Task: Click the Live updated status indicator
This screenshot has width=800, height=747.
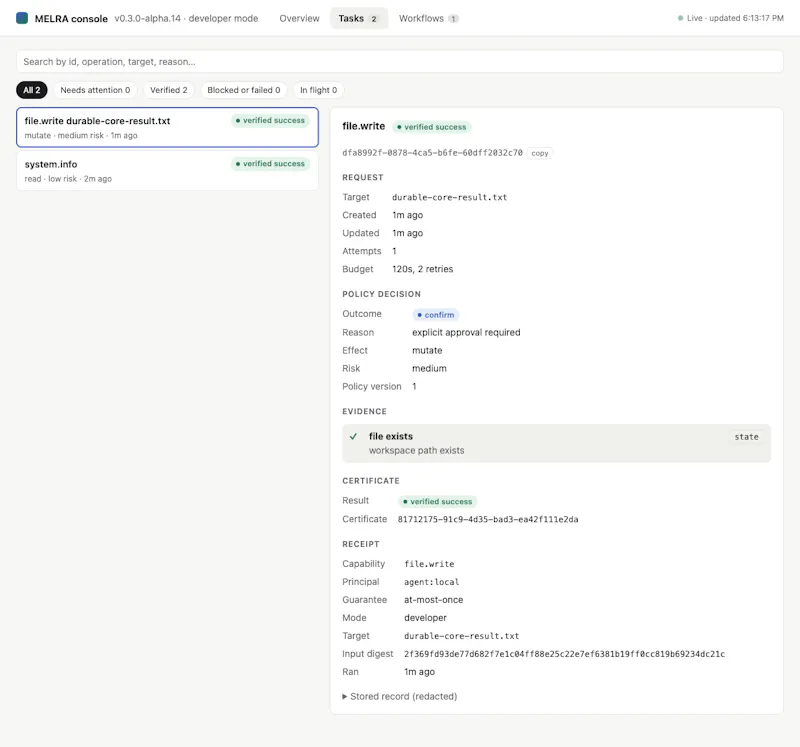Action: 730,18
